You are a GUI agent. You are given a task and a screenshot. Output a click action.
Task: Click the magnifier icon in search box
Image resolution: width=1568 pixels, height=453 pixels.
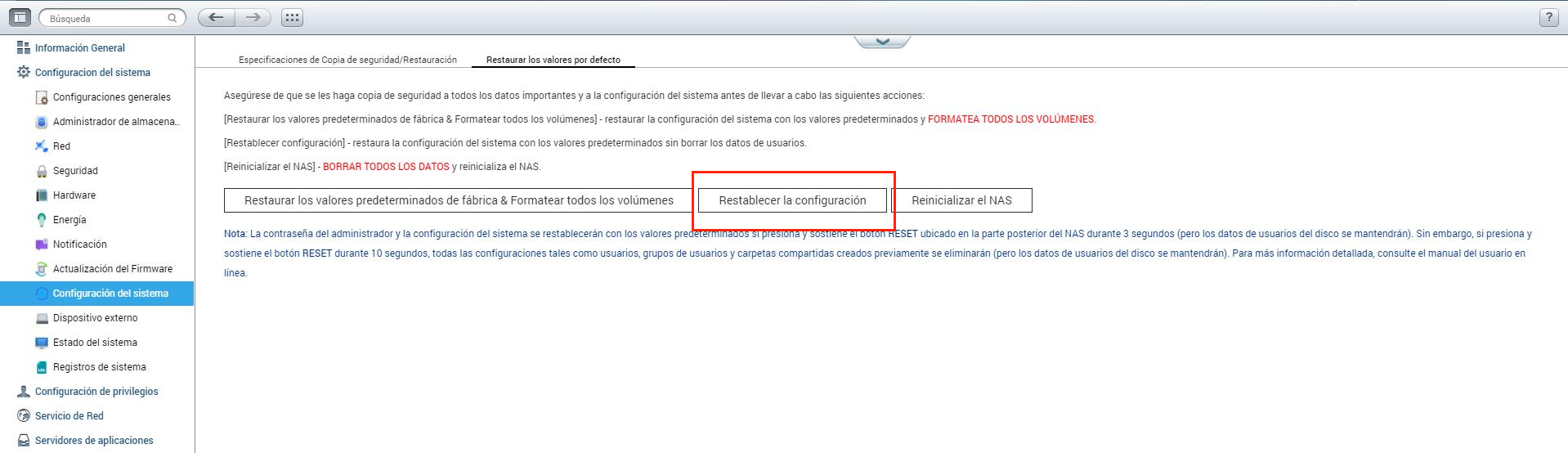tap(172, 18)
